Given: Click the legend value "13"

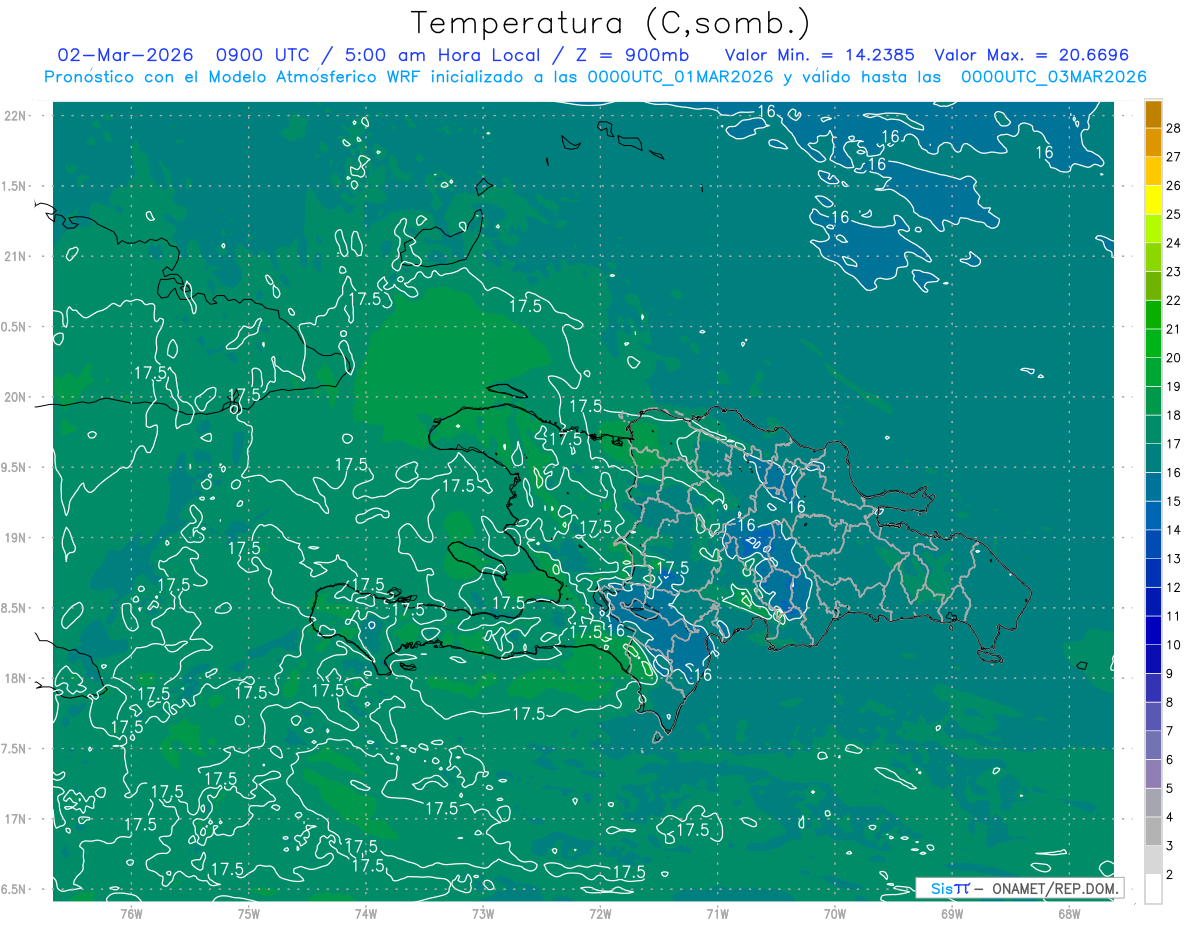Looking at the screenshot, I should pos(1174,559).
